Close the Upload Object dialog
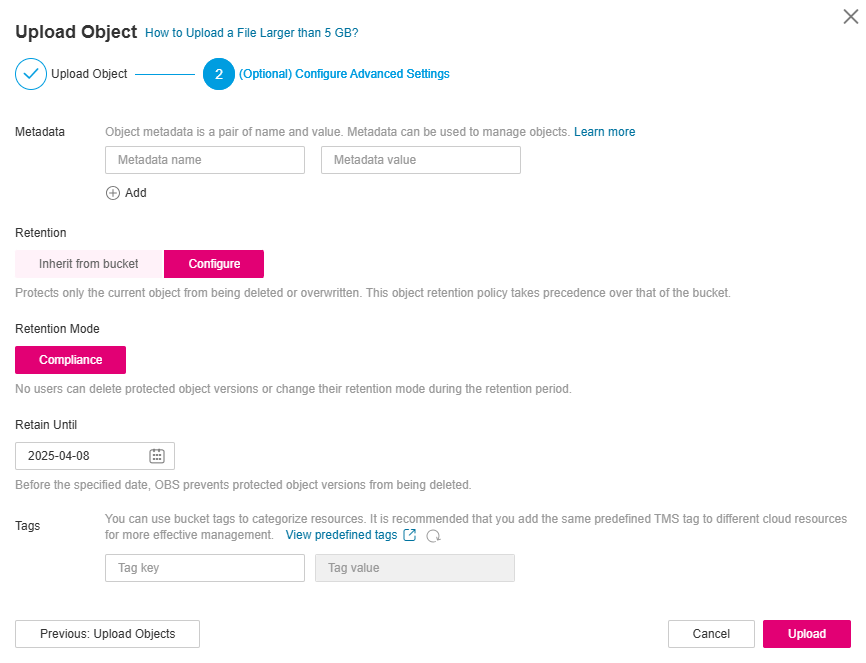866x663 pixels. 851,17
